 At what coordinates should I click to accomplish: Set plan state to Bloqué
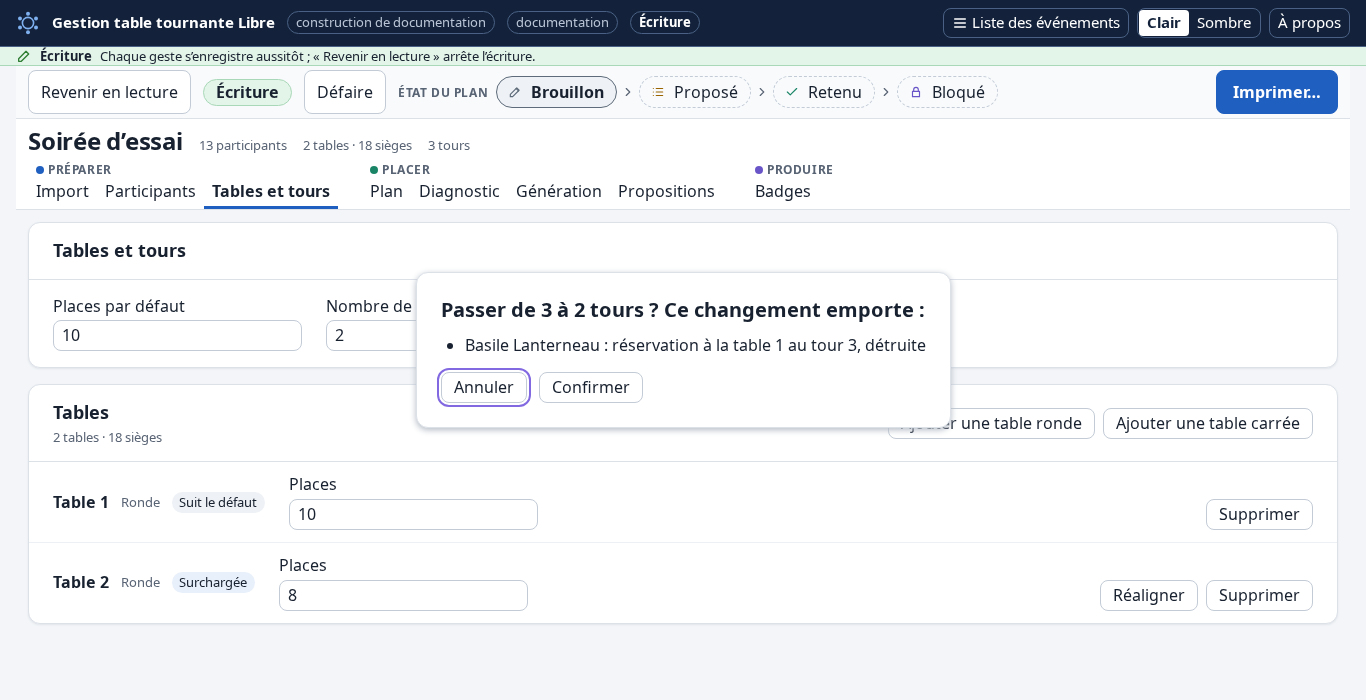[947, 92]
